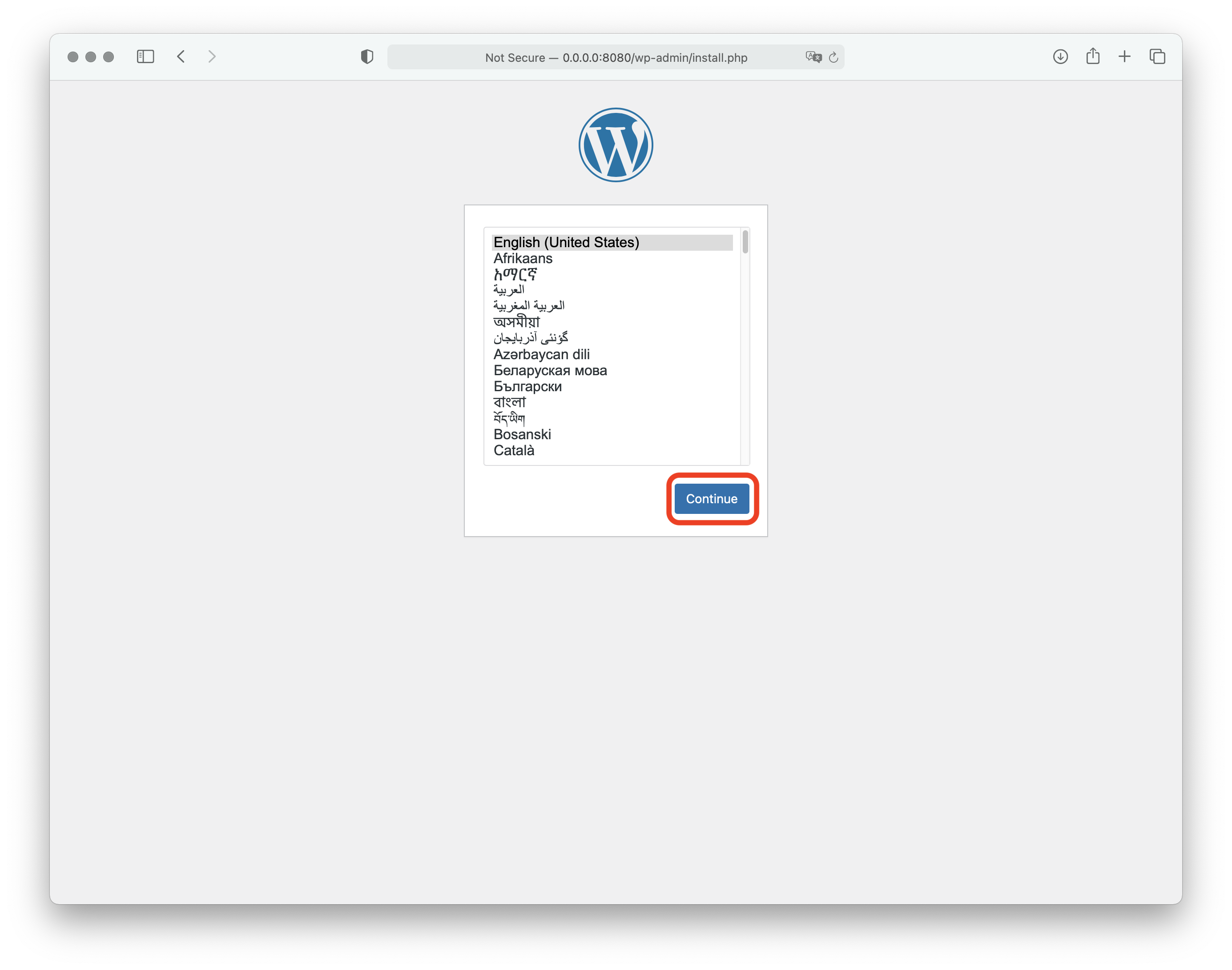Select Bosanski language option
1232x970 pixels.
pyautogui.click(x=612, y=434)
